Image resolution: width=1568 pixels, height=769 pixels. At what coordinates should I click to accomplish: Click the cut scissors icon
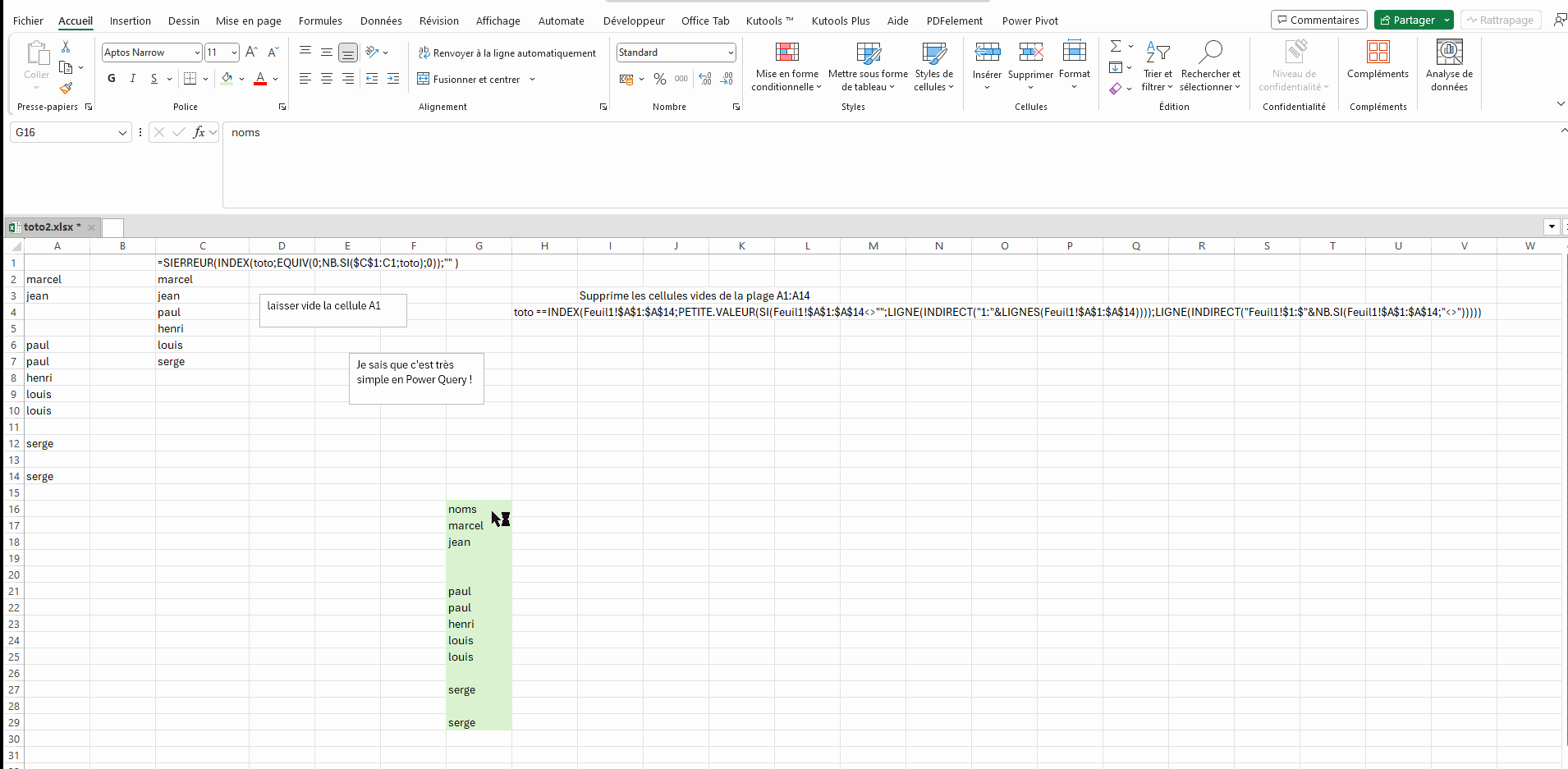pyautogui.click(x=66, y=47)
